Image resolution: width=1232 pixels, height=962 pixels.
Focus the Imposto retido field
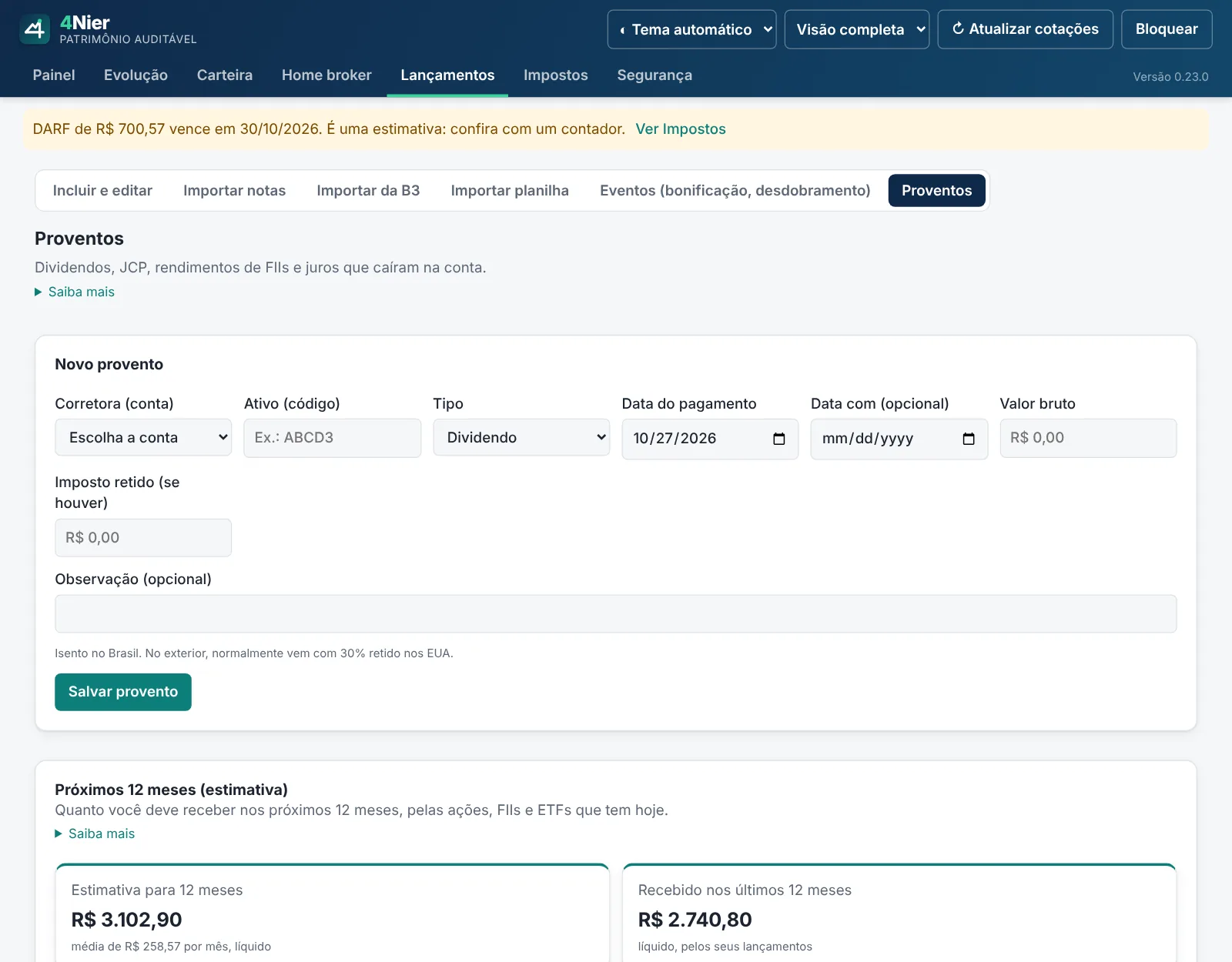tap(143, 538)
